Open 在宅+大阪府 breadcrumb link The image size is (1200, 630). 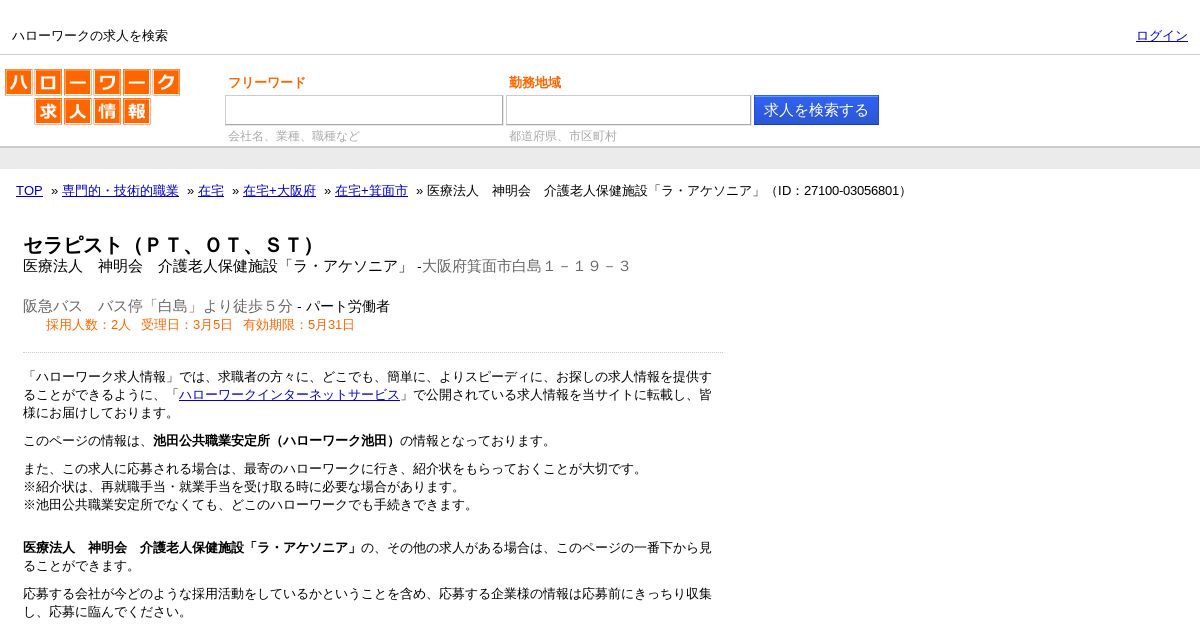279,191
